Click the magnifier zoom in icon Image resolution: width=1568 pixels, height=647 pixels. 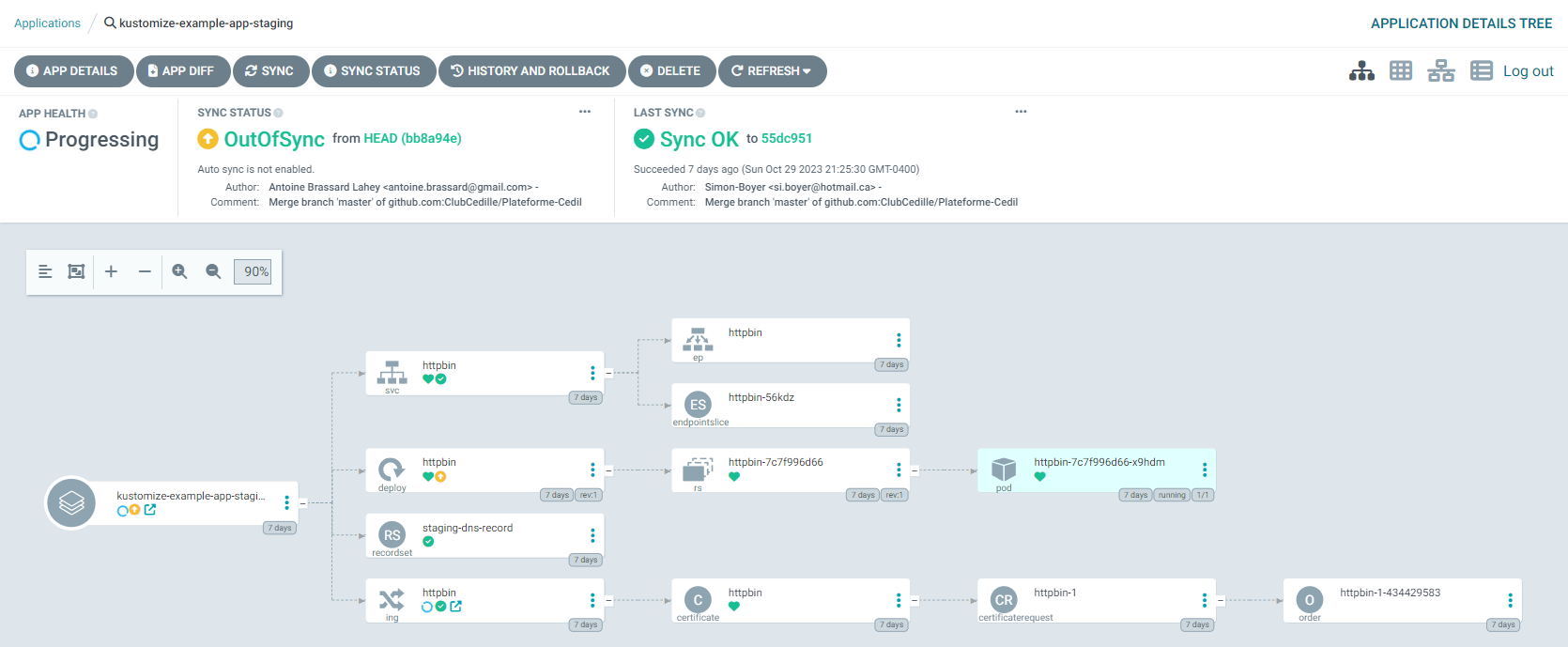point(179,271)
